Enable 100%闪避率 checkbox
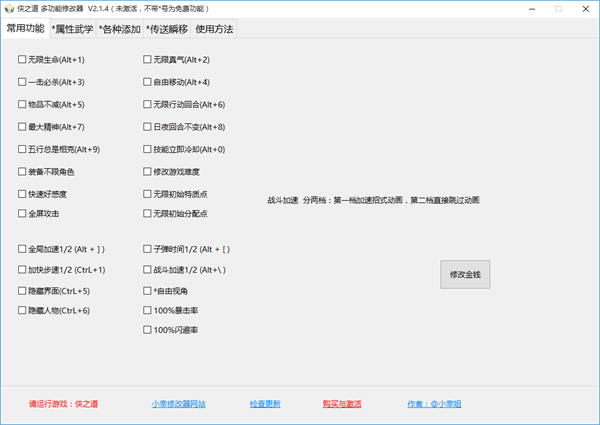The height and width of the screenshot is (425, 600). point(147,330)
